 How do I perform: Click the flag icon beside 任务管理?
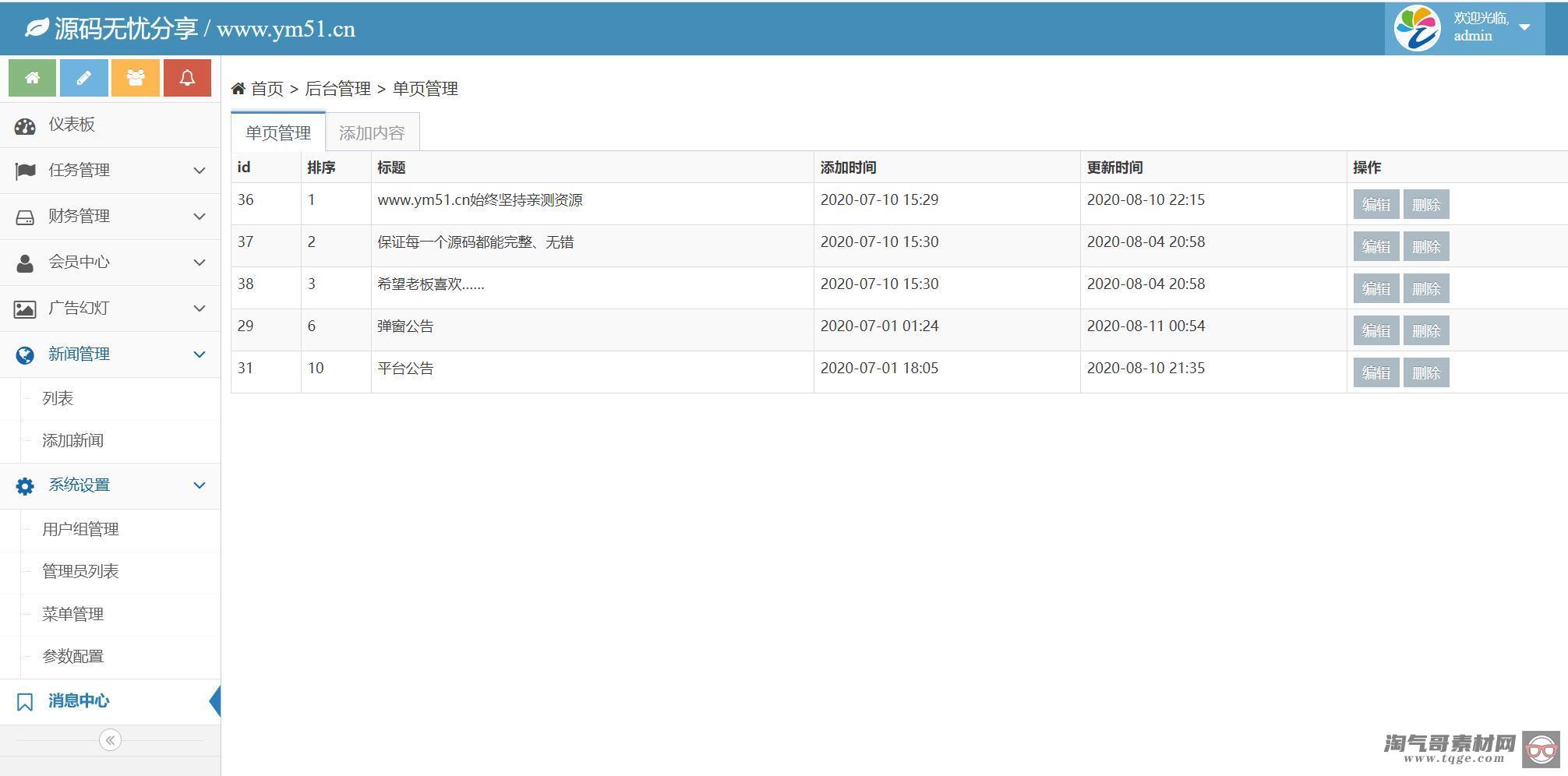click(x=25, y=171)
